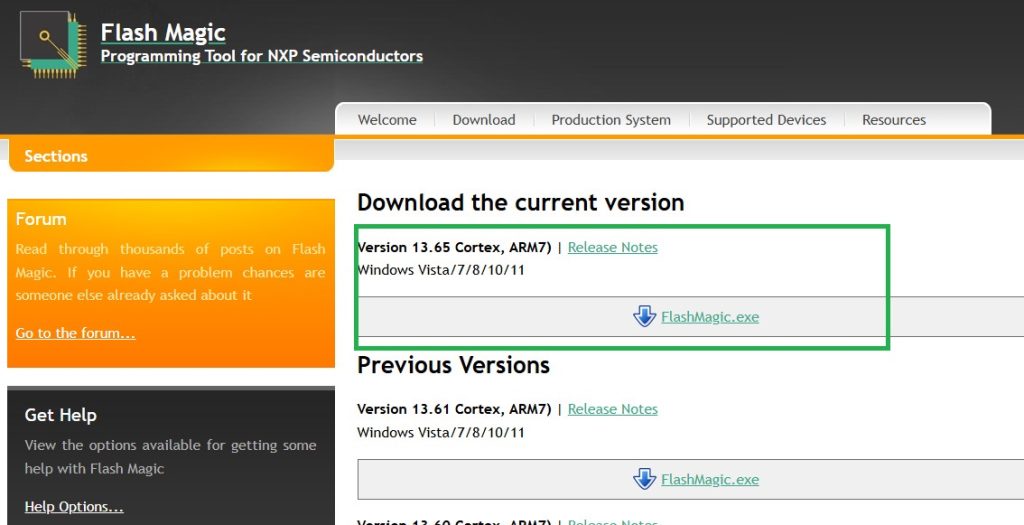Download FlashMagic.exe for previous version 13.61
The height and width of the screenshot is (525, 1024).
[710, 480]
